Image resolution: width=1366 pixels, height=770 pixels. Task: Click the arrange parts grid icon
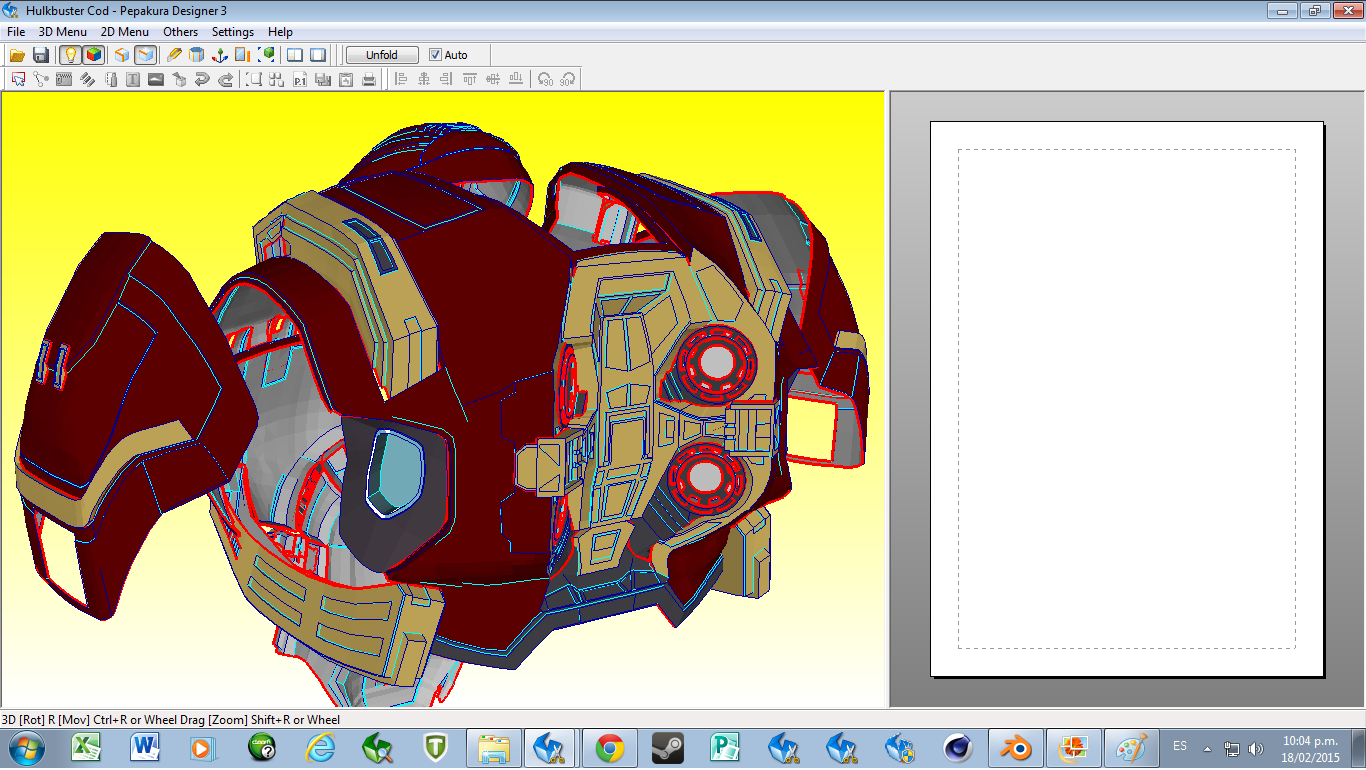coord(277,79)
